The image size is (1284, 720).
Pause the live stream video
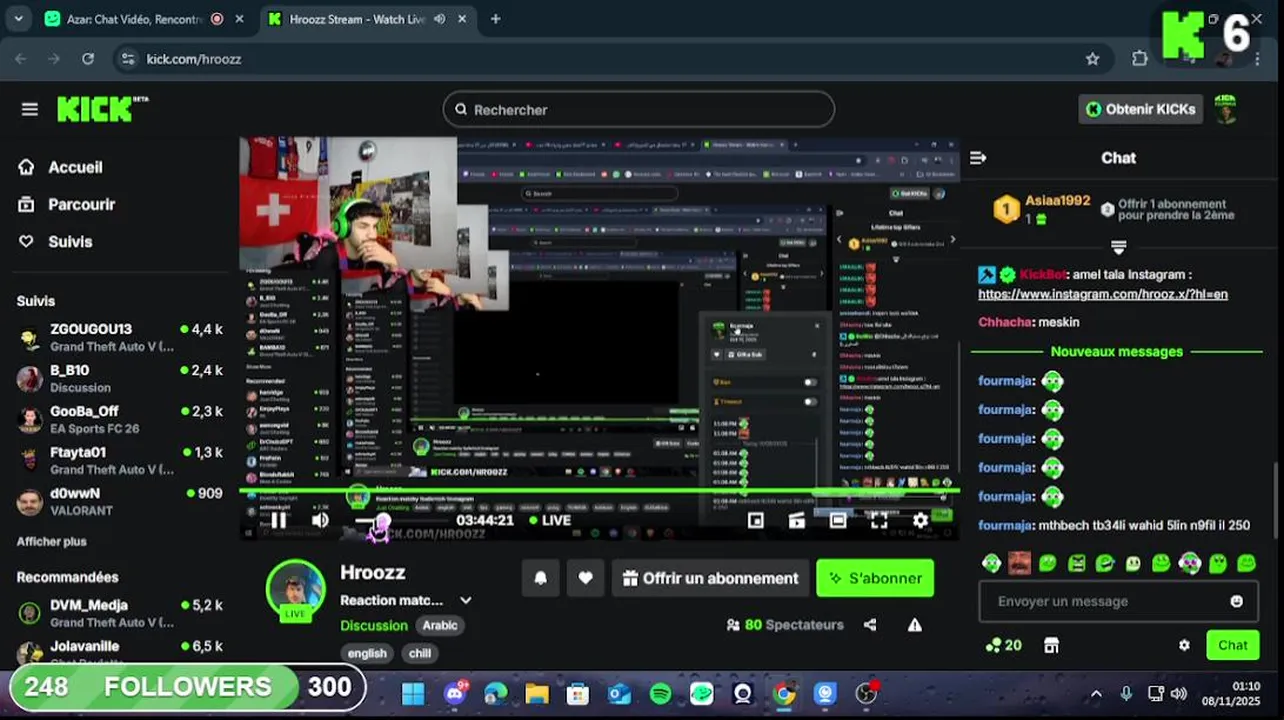click(279, 520)
